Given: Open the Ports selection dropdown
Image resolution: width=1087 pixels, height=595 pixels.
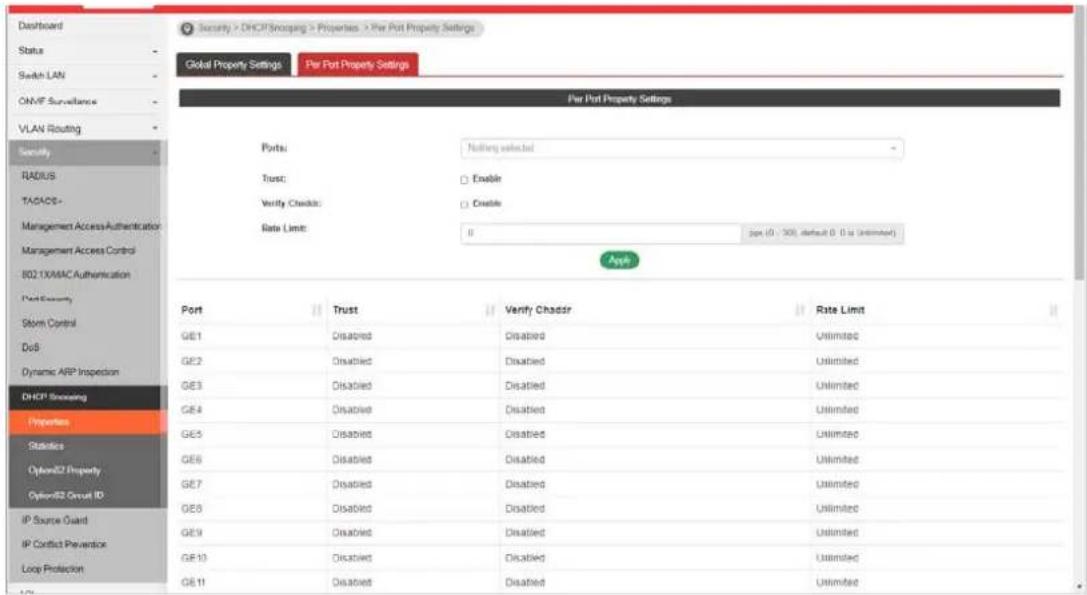Looking at the screenshot, I should coord(681,148).
